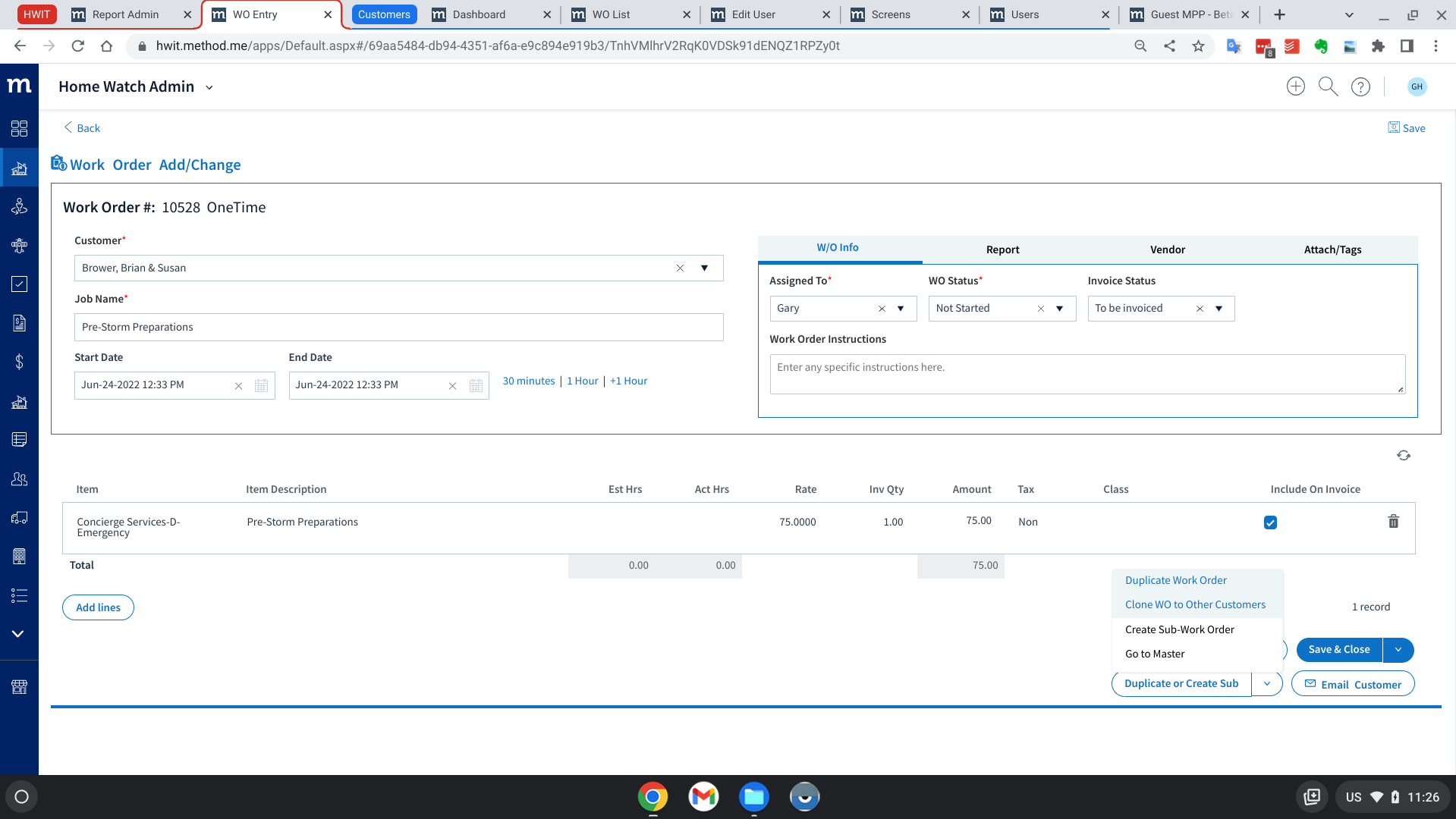The height and width of the screenshot is (819, 1456).
Task: Open Gmail from the shelf
Action: (703, 796)
